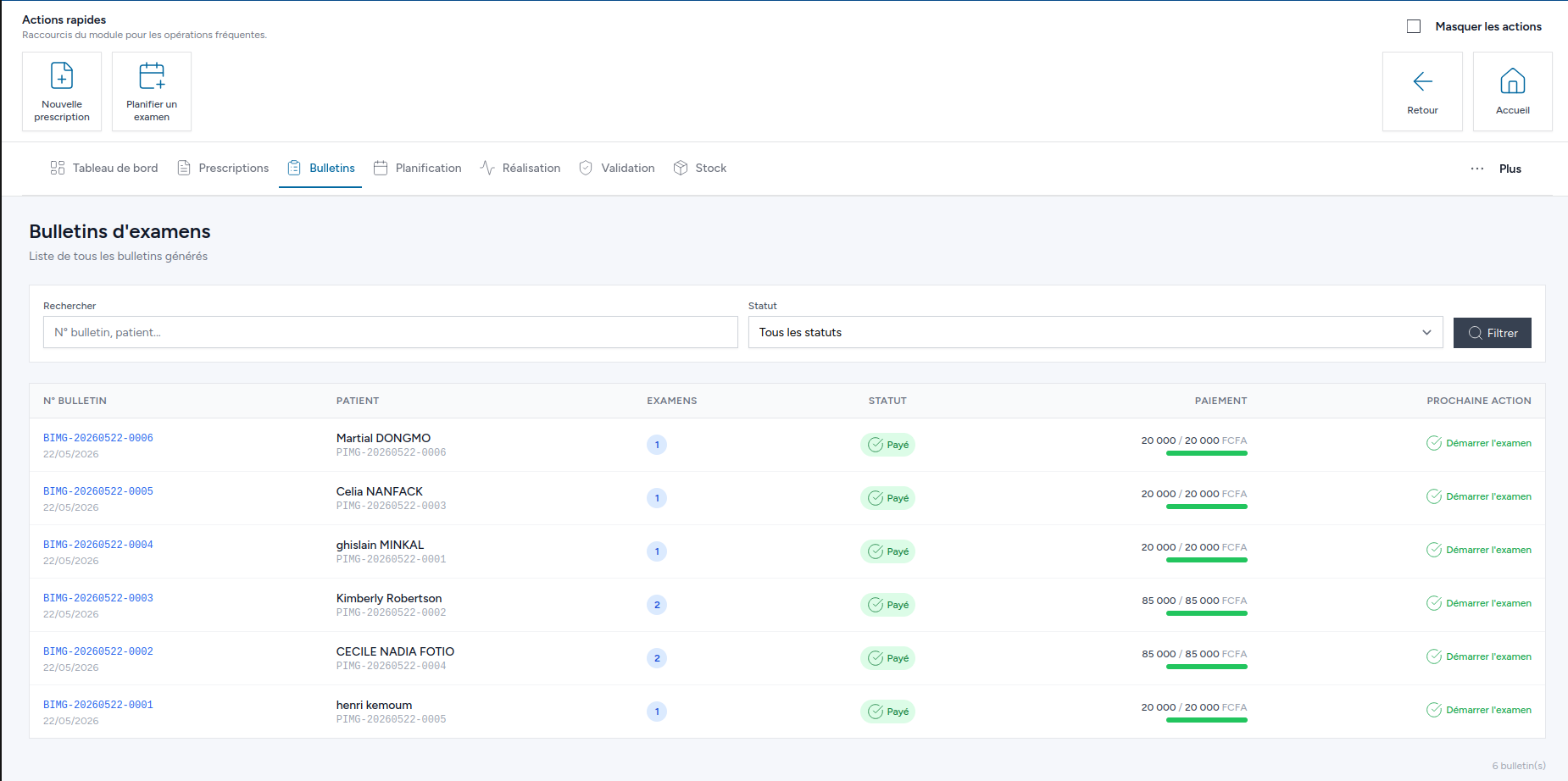This screenshot has height=781, width=1568.
Task: Click the Filtrer button
Action: tap(1493, 333)
